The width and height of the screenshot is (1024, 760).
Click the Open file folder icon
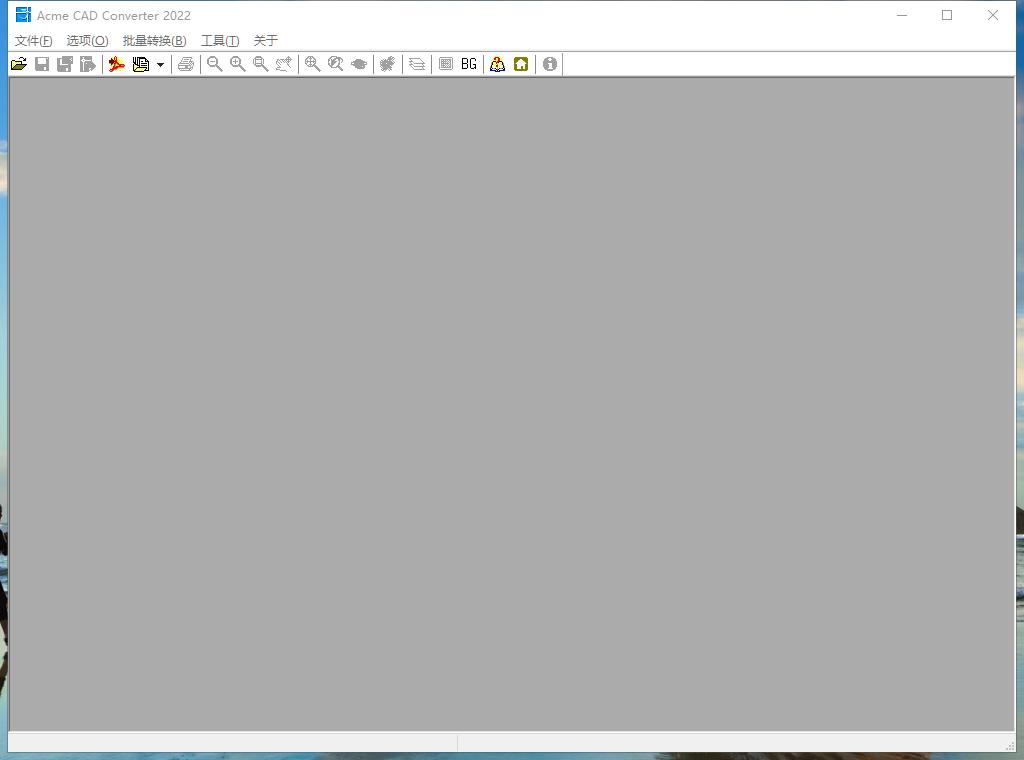tap(18, 64)
